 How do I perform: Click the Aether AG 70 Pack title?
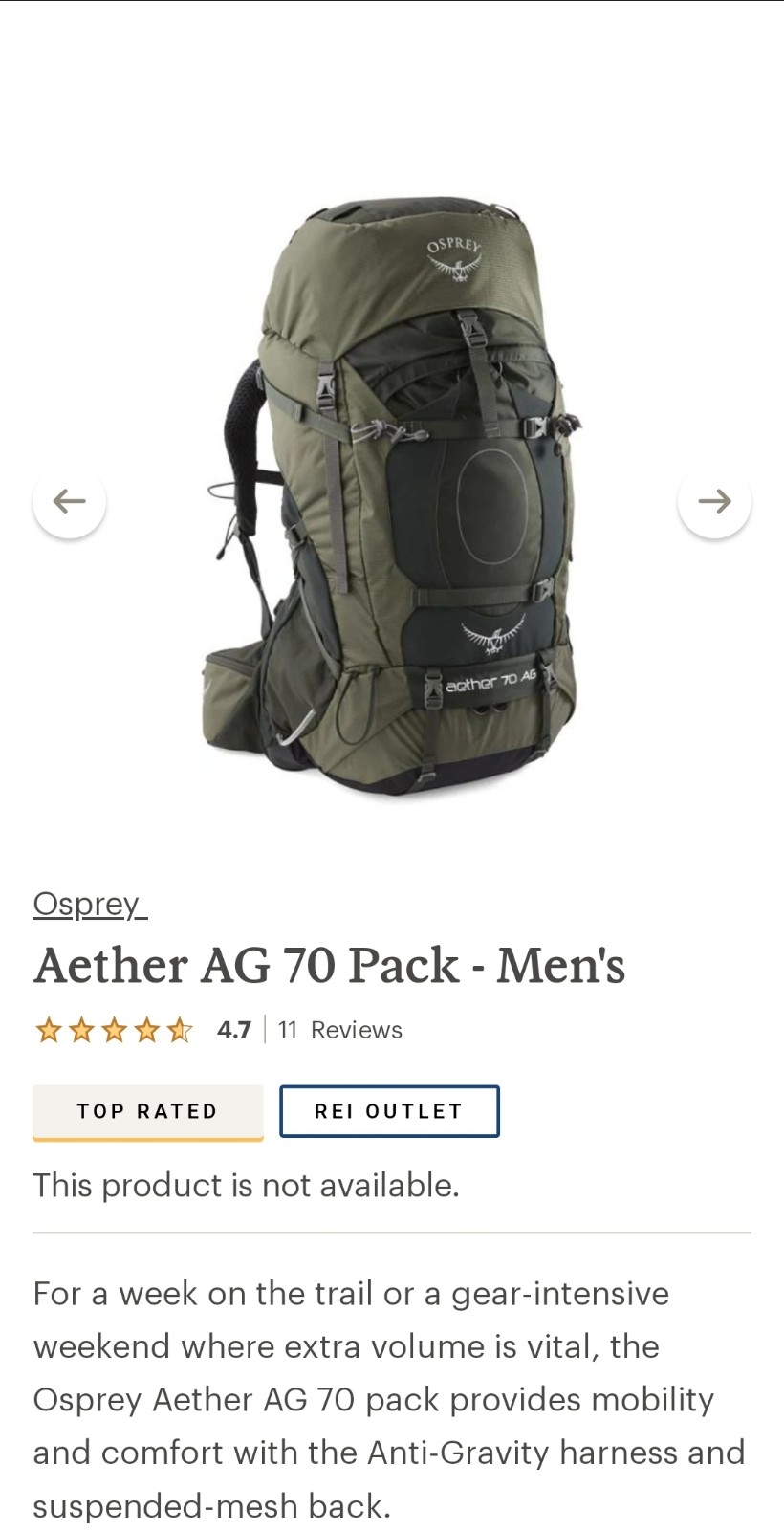[x=330, y=966]
